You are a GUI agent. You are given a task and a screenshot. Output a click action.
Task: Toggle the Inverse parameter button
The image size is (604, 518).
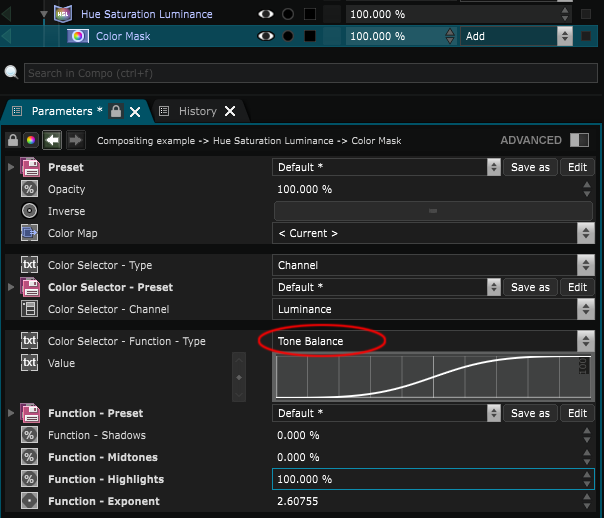pyautogui.click(x=433, y=211)
